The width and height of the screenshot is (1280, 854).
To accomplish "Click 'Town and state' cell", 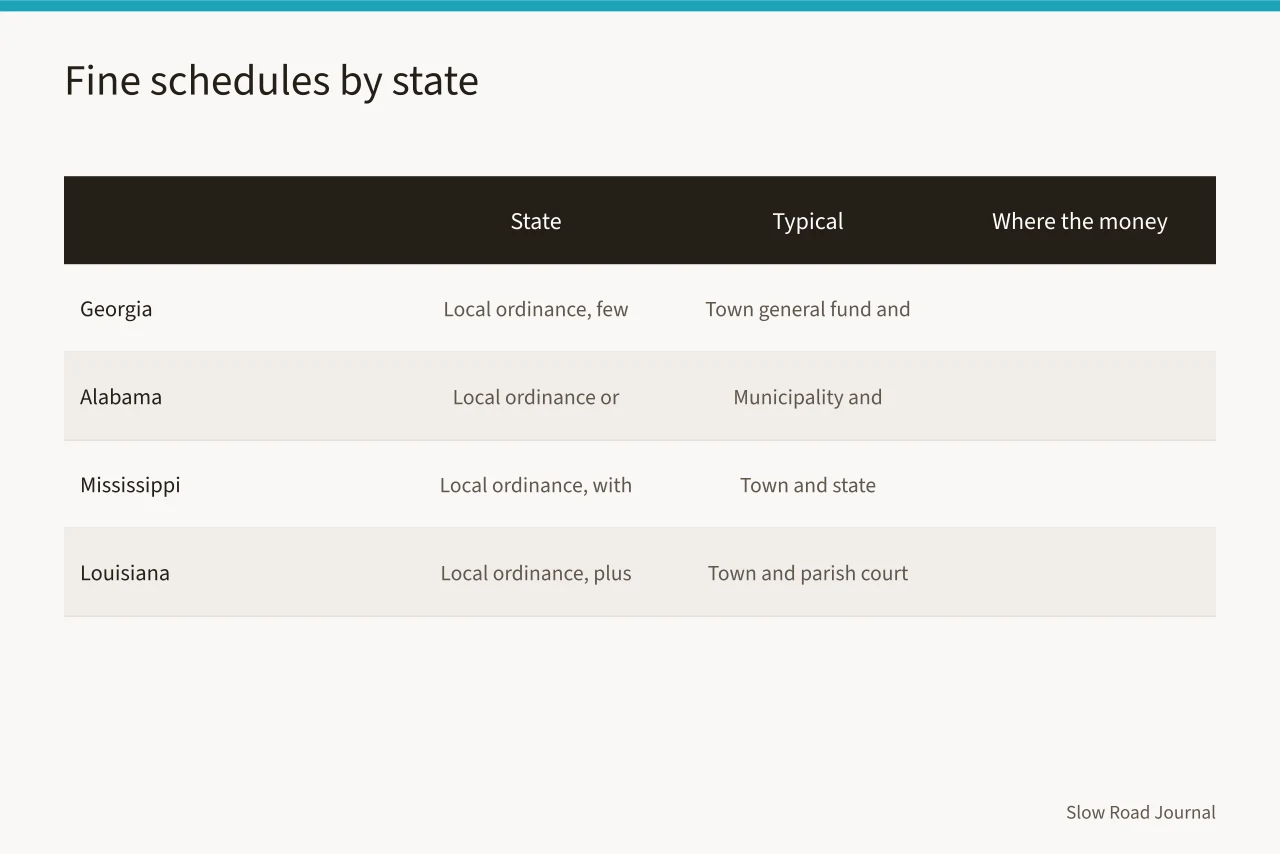I will tap(808, 485).
